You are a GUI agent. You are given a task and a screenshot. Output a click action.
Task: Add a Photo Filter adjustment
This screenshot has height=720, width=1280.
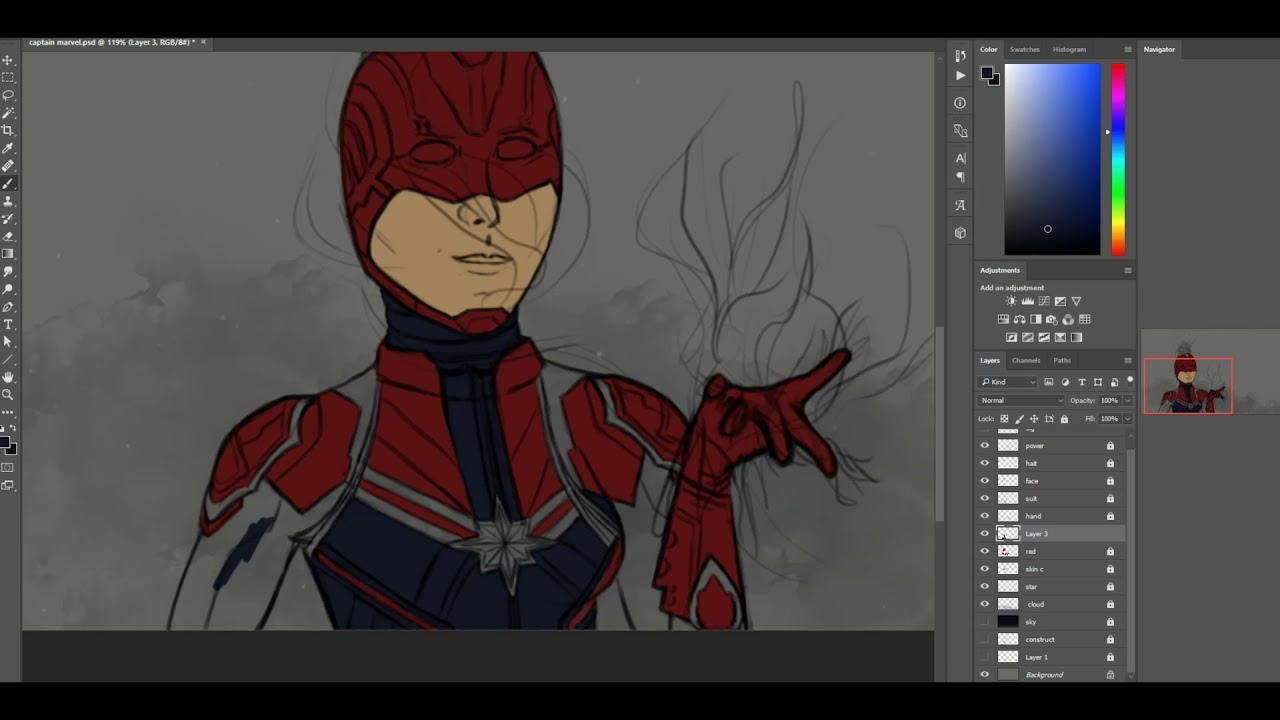click(1052, 319)
